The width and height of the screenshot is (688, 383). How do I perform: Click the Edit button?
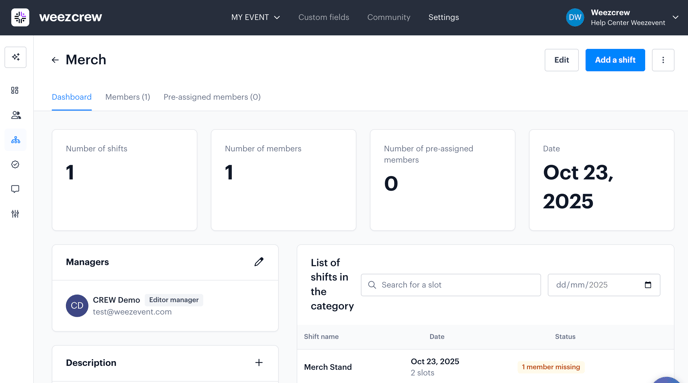562,60
